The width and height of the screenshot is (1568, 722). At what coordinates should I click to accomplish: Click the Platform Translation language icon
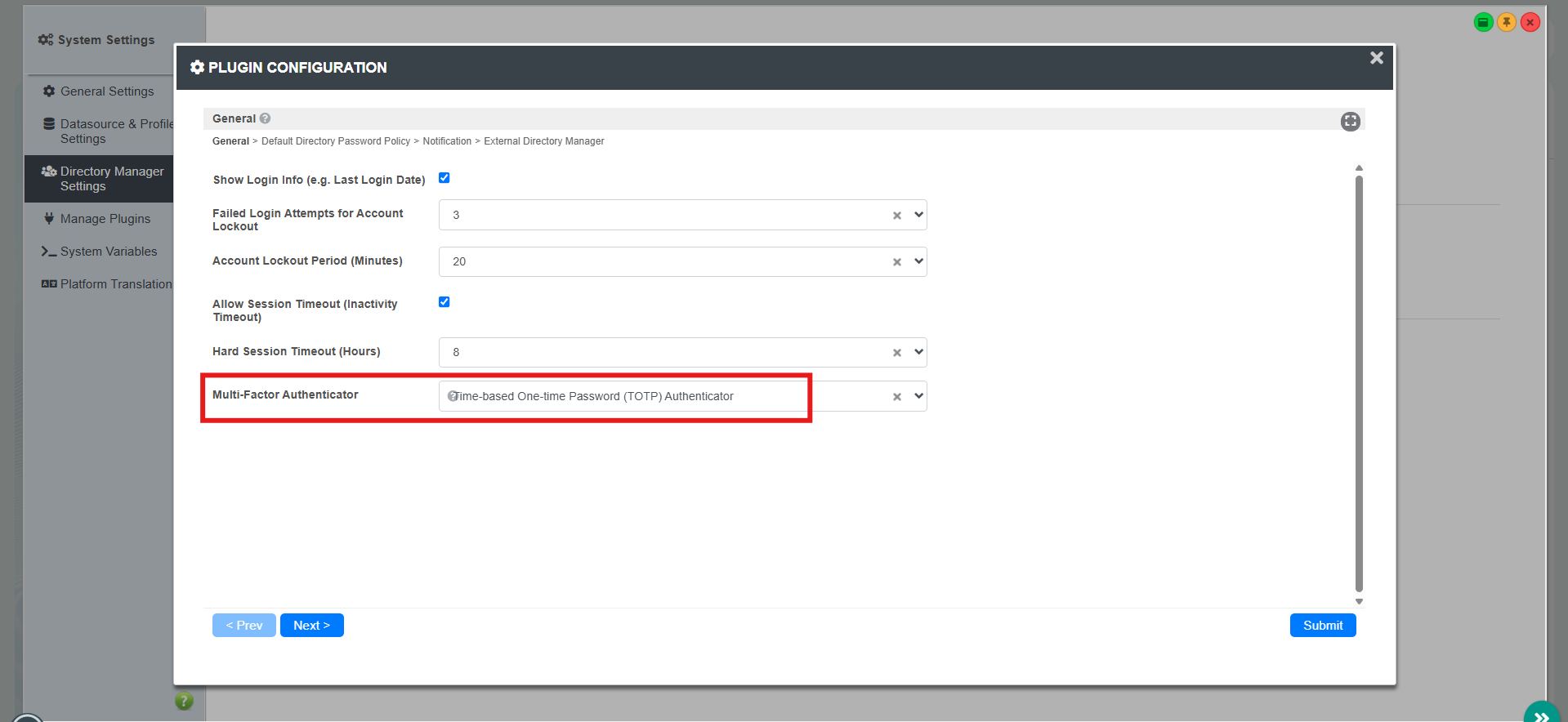[x=49, y=284]
